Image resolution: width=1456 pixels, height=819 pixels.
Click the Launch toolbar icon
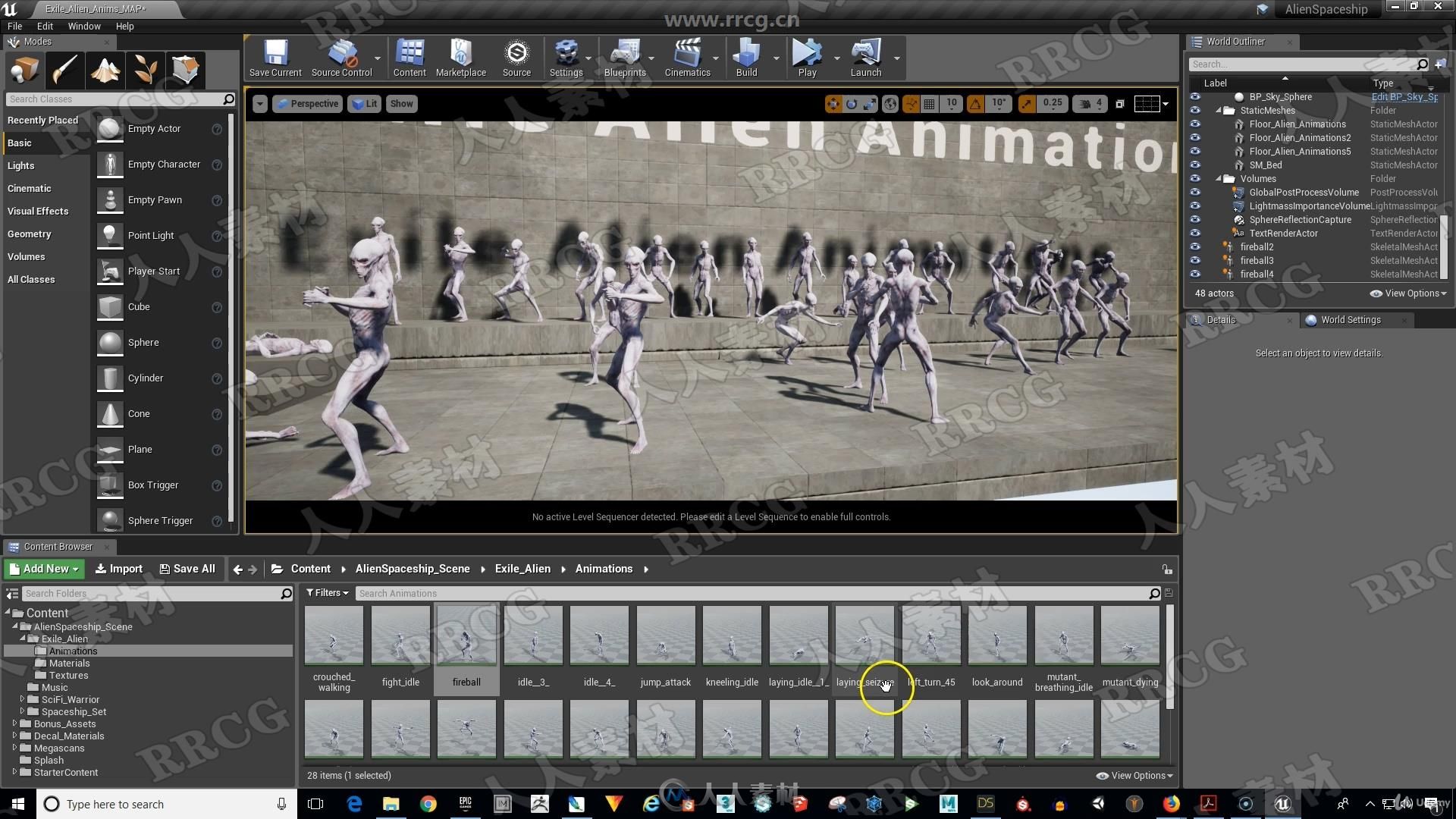864,57
